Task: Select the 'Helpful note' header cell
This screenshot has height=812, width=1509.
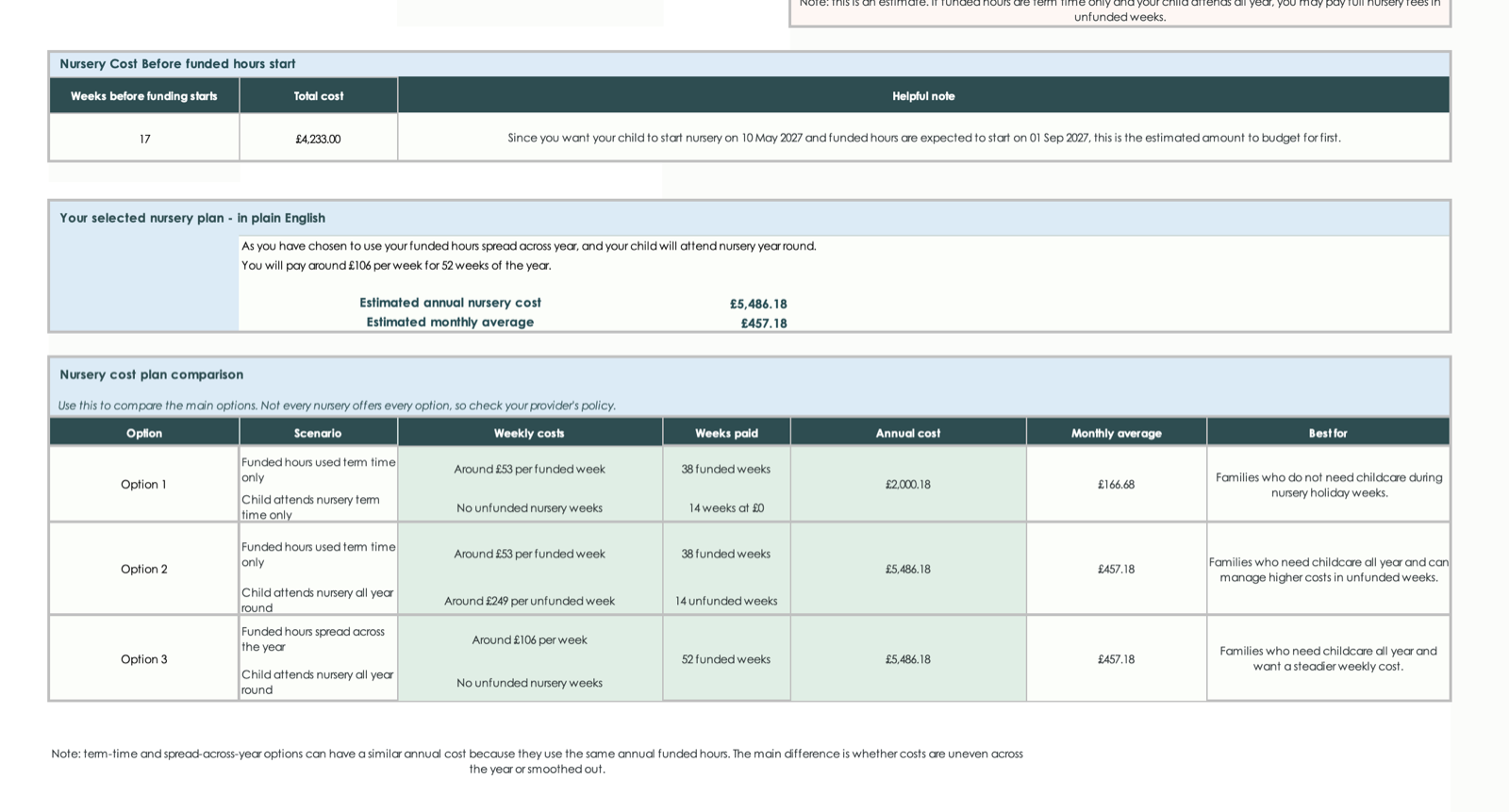Action: 923,96
